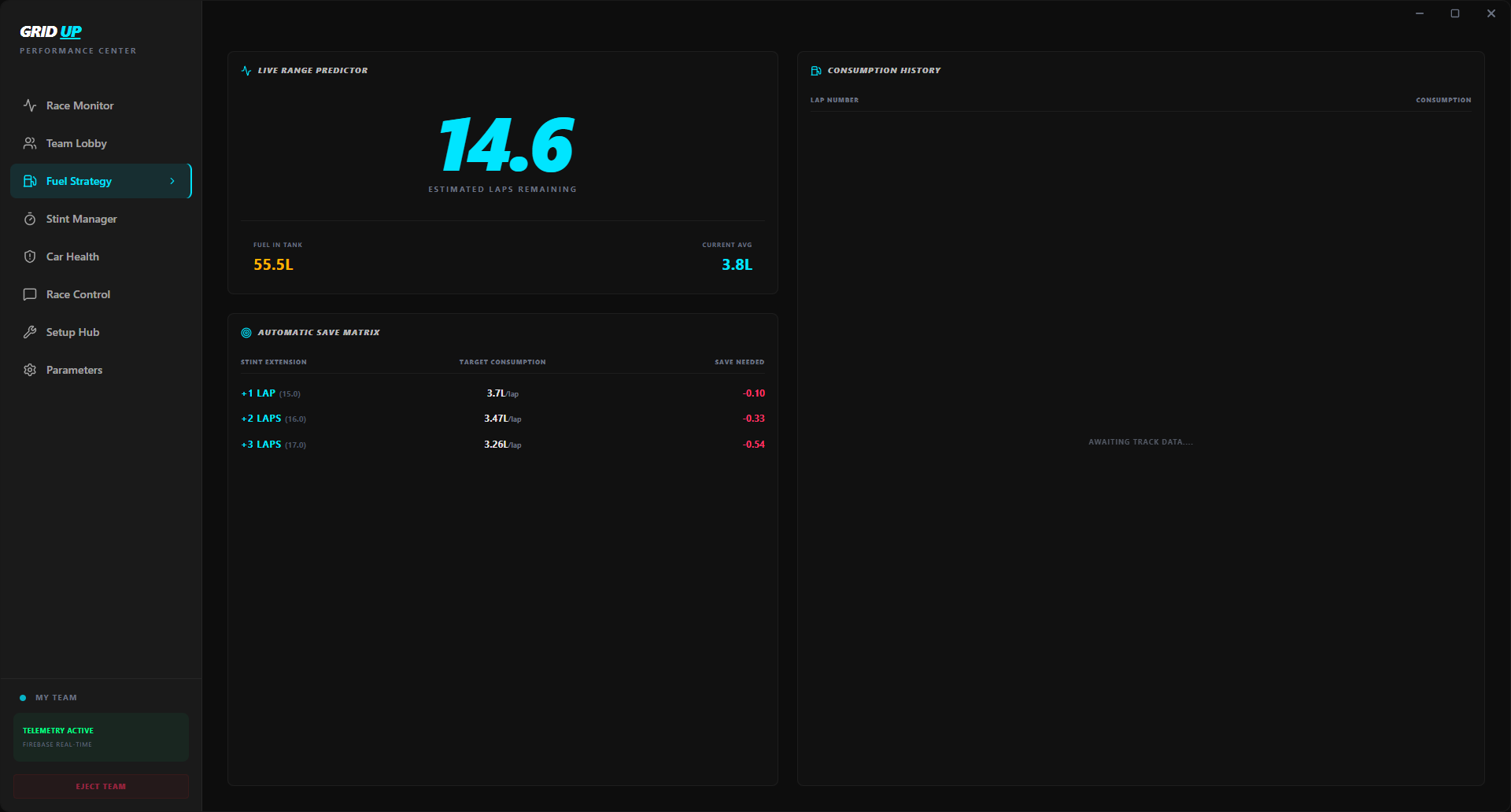Click the Setup Hub wrench icon

[30, 332]
